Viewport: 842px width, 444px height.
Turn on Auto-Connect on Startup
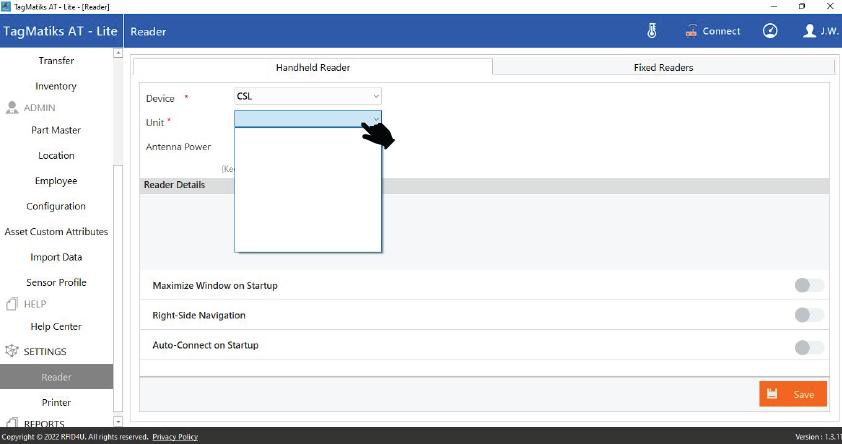click(x=809, y=347)
